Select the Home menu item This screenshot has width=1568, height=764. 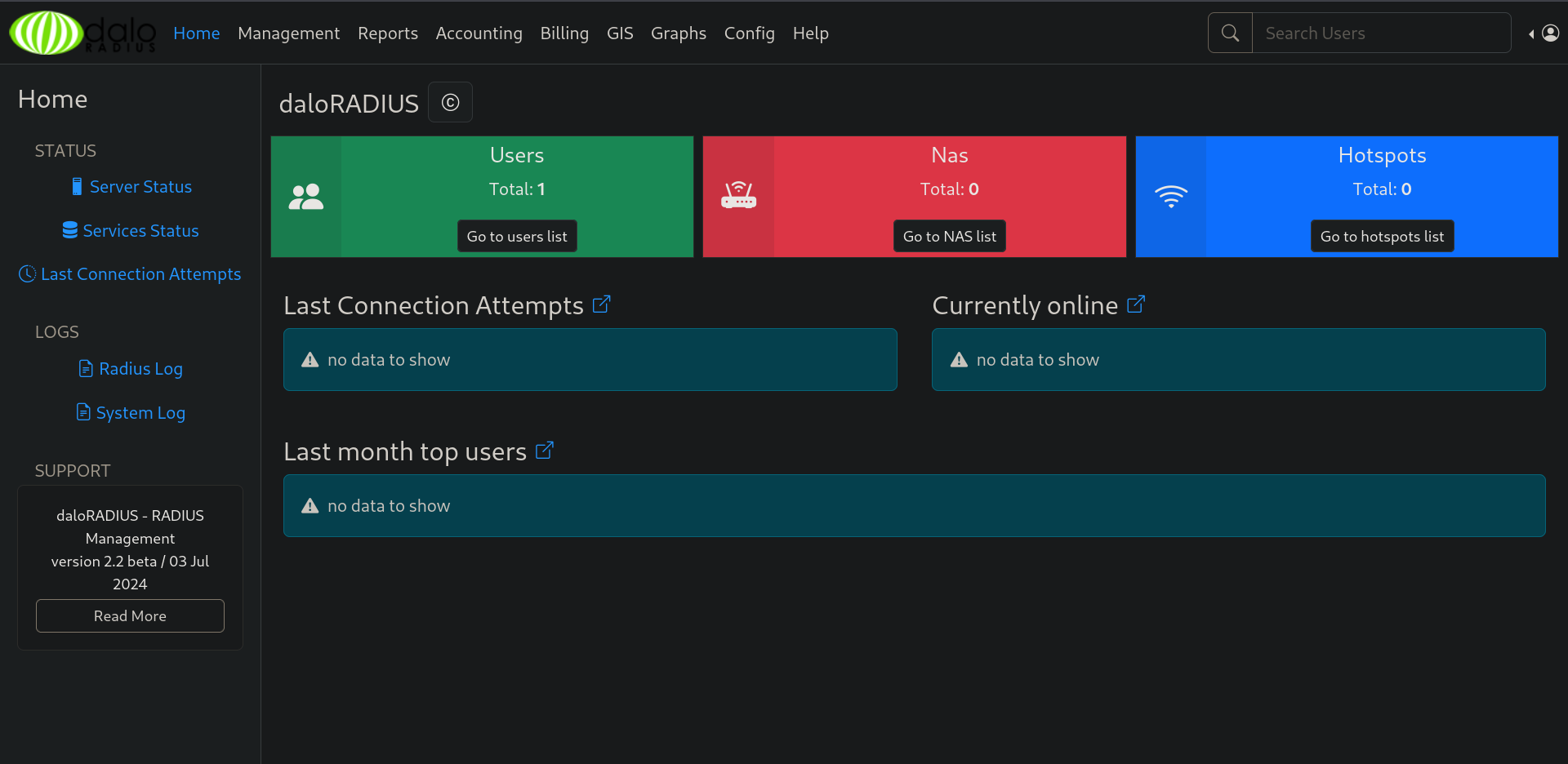197,33
